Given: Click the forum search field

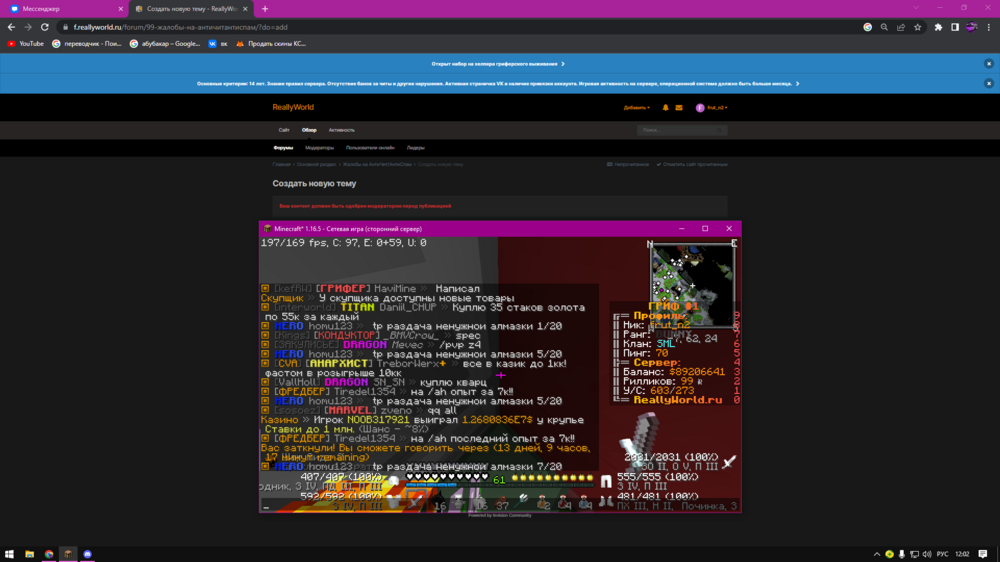Looking at the screenshot, I should coord(677,130).
